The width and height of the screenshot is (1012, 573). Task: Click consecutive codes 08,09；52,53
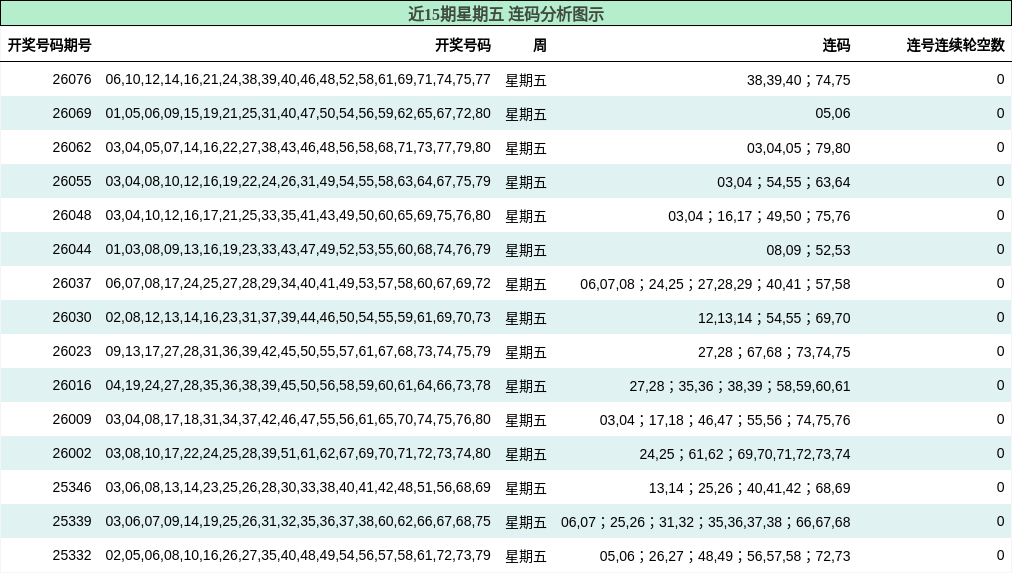(x=808, y=250)
